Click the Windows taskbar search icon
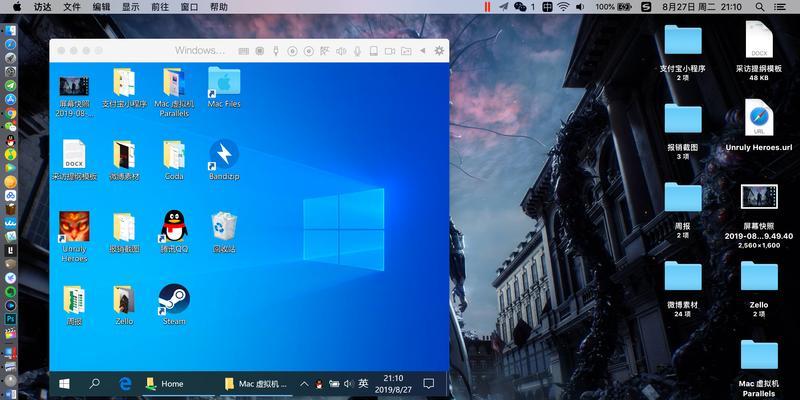The image size is (800, 400). click(95, 384)
